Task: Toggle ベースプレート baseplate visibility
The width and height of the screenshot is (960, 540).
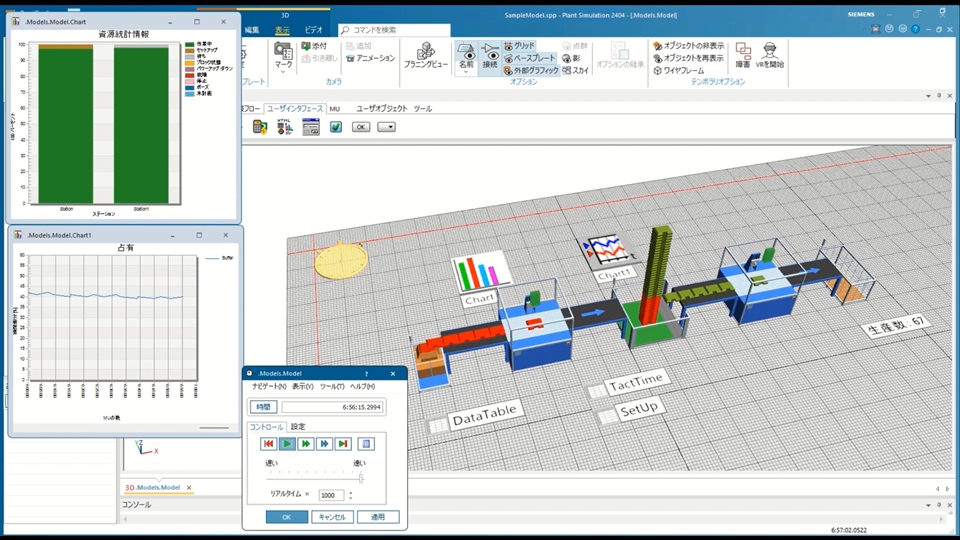Action: [x=528, y=58]
